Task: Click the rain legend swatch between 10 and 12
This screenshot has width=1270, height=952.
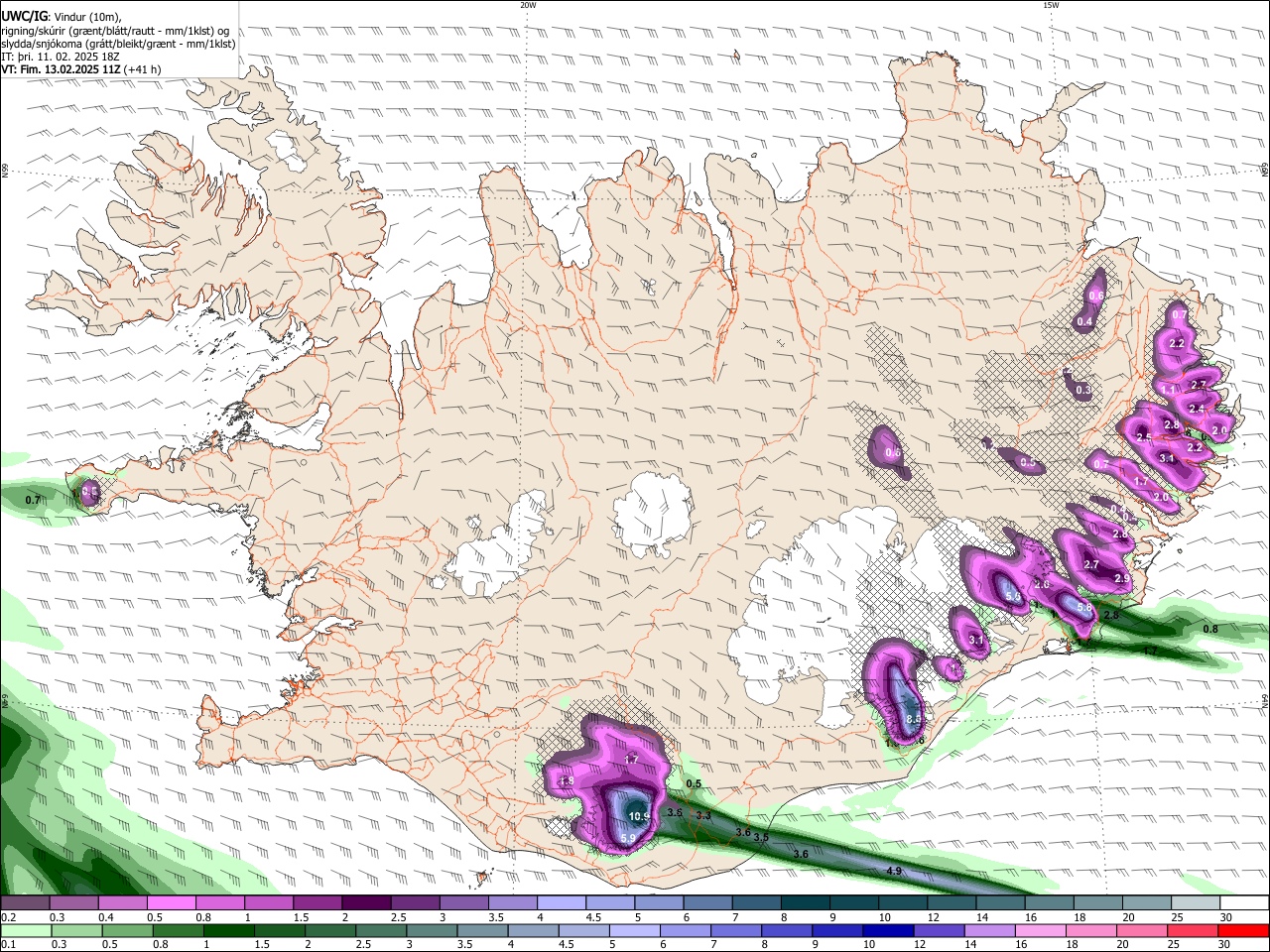Action: 890,930
